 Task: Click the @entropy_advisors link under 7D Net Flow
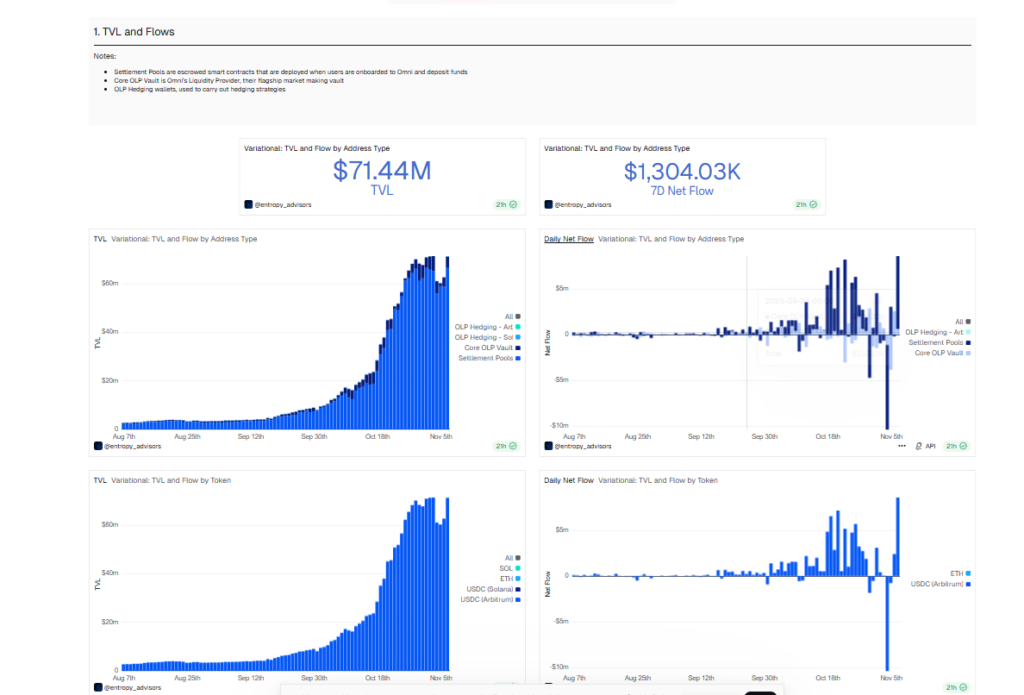coord(582,204)
